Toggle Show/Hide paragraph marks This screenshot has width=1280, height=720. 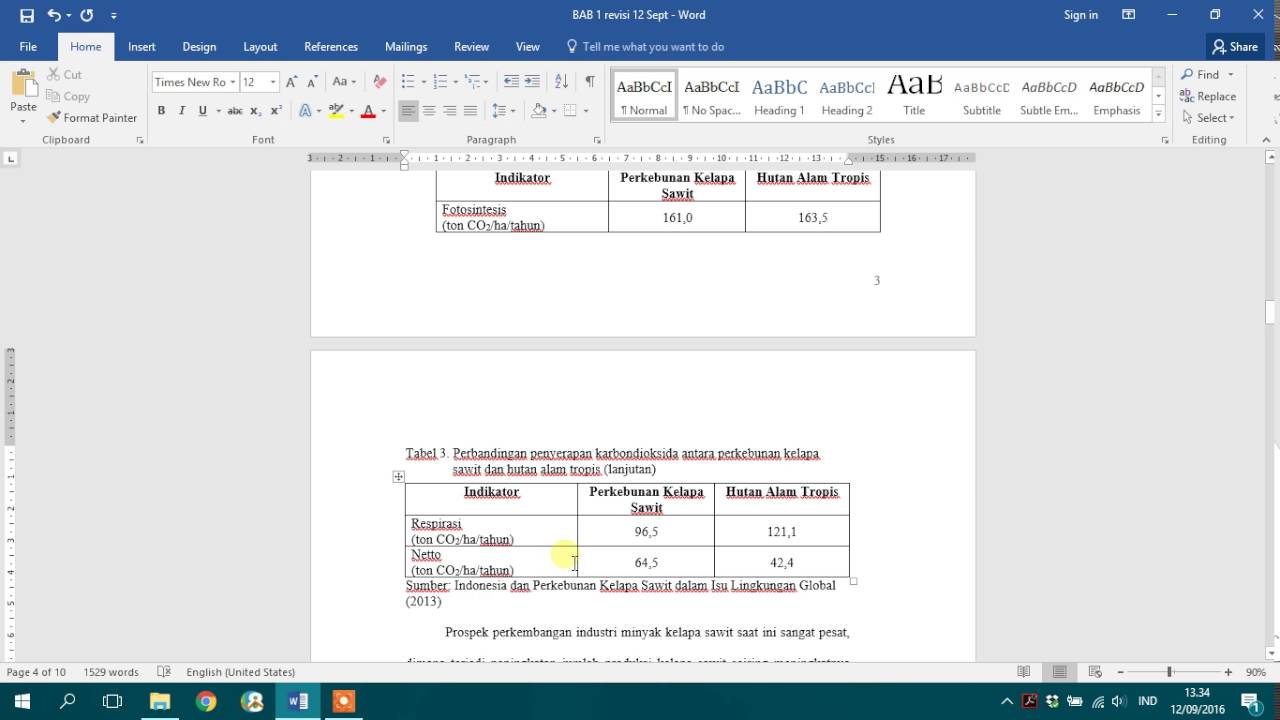pos(590,82)
